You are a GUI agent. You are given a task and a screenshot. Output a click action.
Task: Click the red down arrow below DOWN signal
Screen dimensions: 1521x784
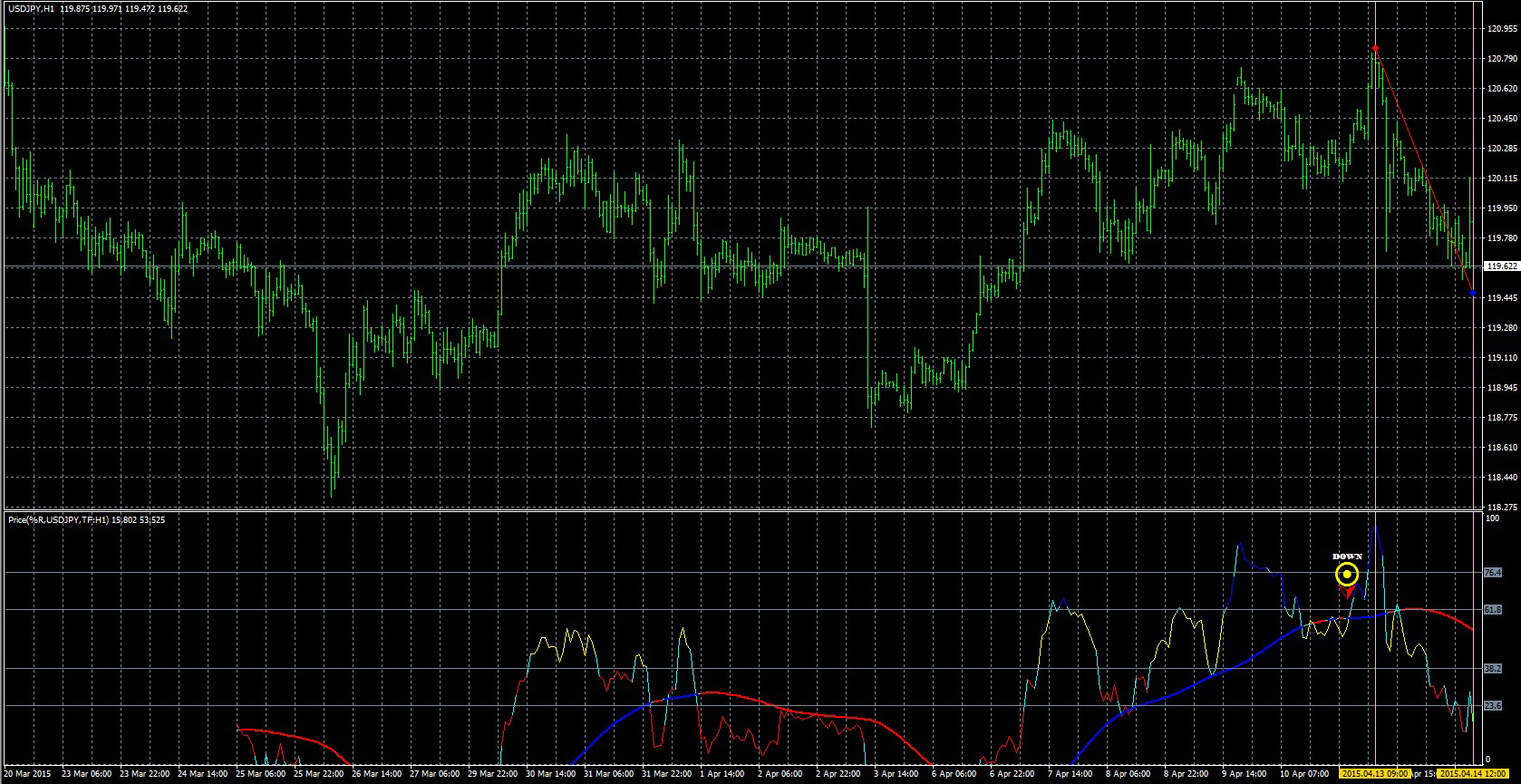pyautogui.click(x=1349, y=592)
